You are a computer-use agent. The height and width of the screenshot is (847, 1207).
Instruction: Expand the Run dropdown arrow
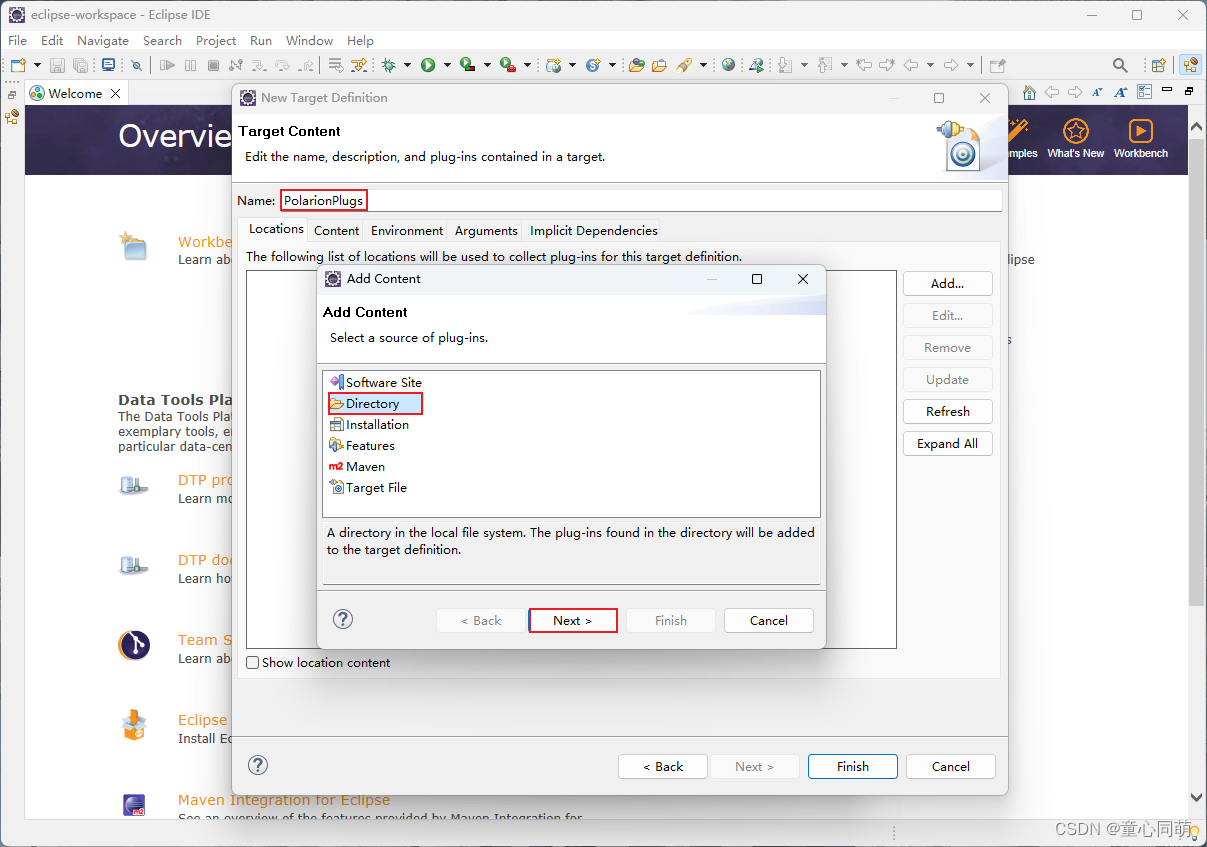[x=447, y=65]
